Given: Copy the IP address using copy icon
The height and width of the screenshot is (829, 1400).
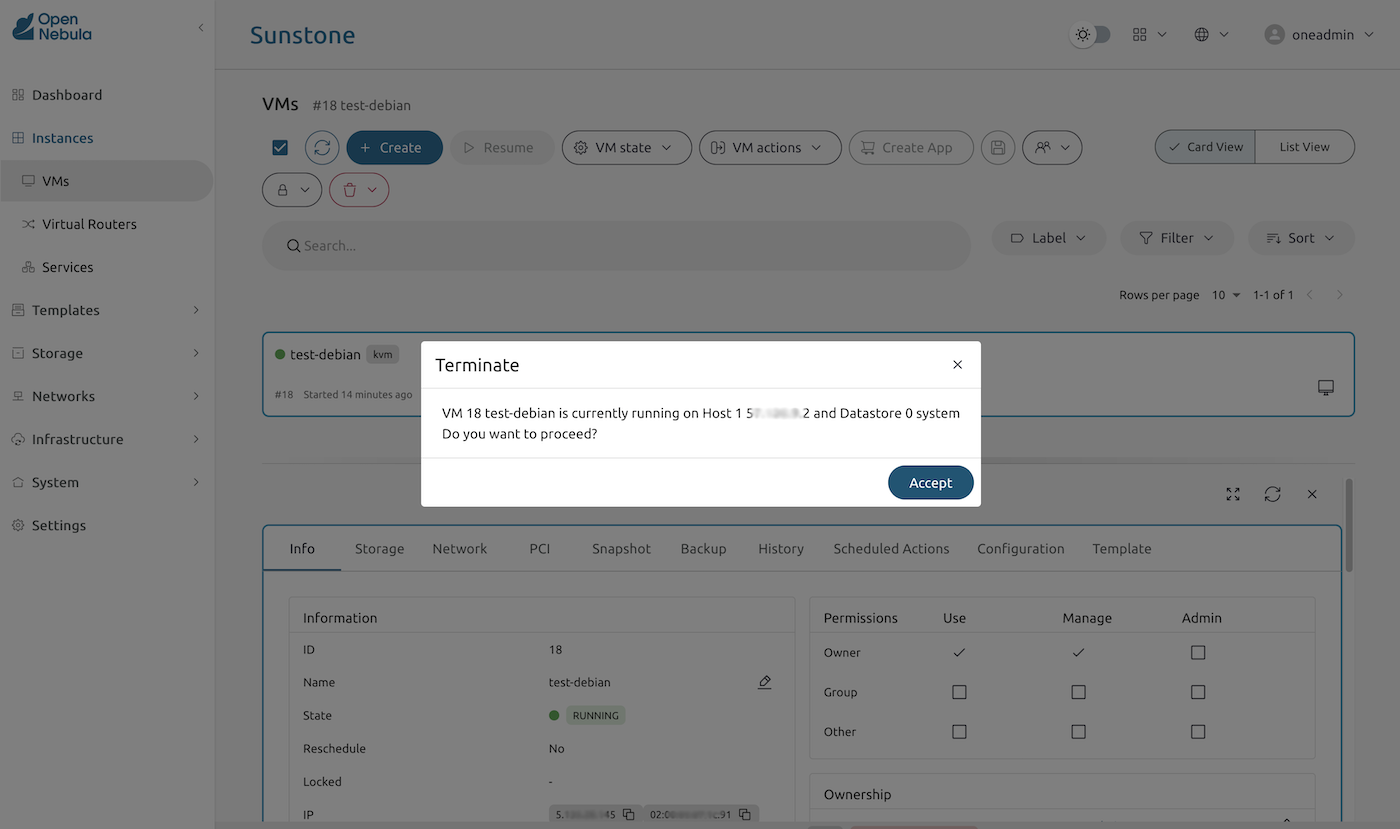Looking at the screenshot, I should [x=628, y=815].
